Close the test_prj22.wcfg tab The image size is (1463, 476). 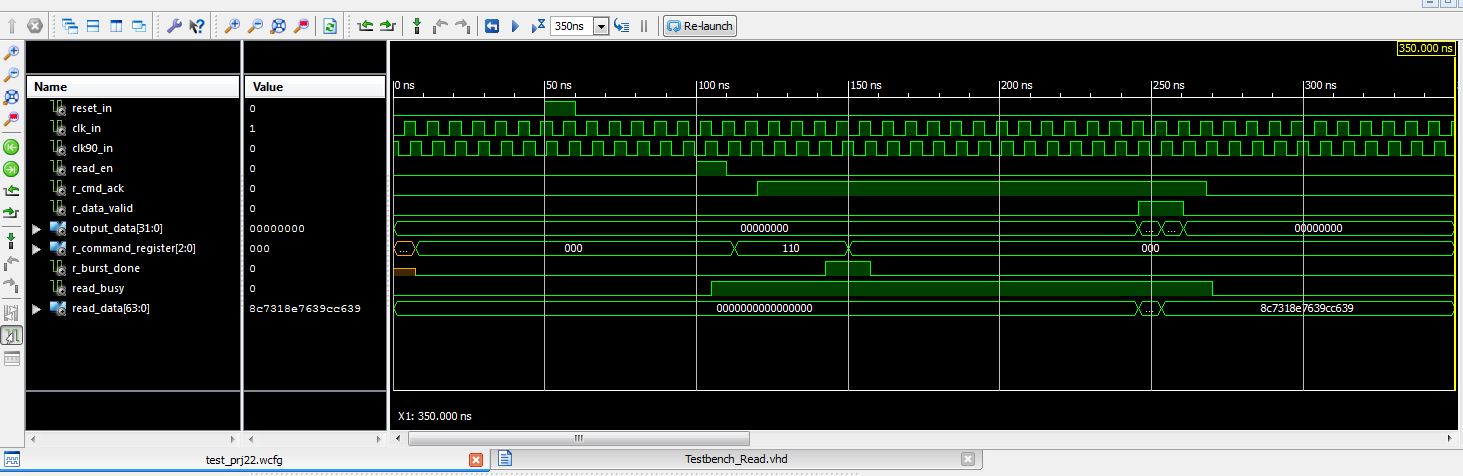pos(476,459)
